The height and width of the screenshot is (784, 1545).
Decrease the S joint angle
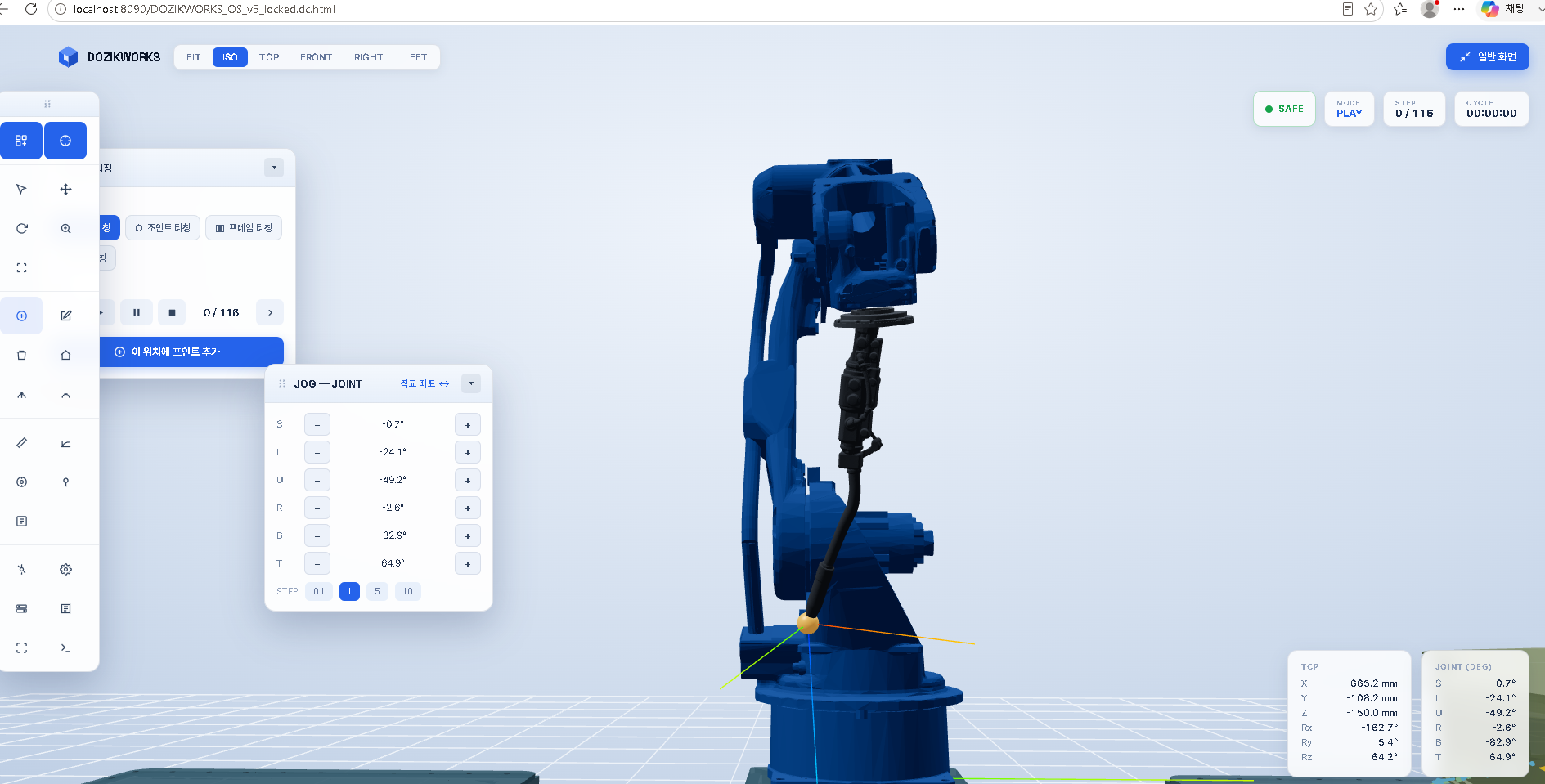317,424
